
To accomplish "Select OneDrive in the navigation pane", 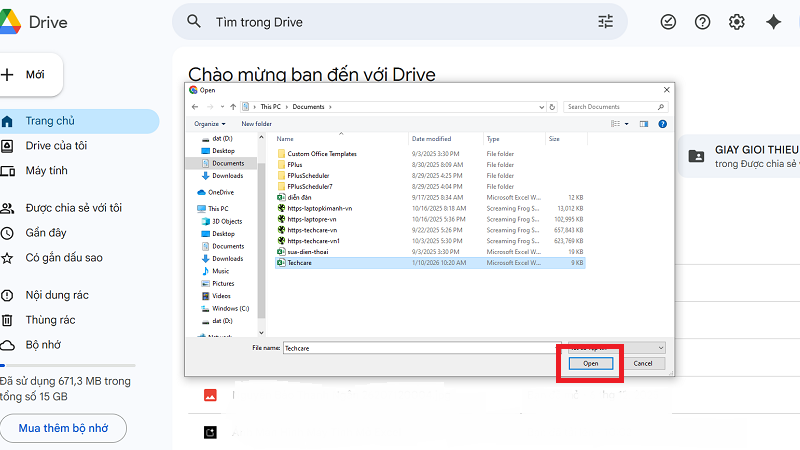I will tap(220, 192).
